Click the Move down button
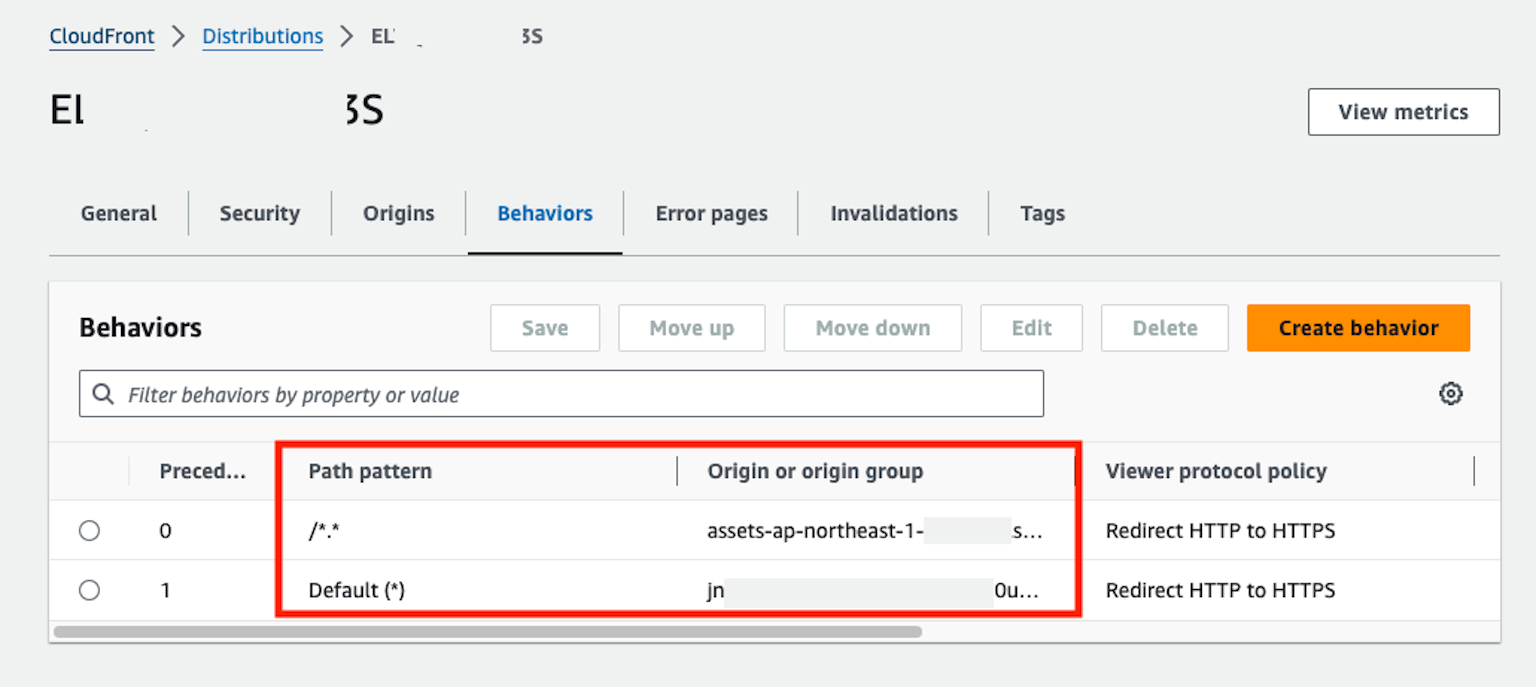The height and width of the screenshot is (687, 1536). (872, 327)
